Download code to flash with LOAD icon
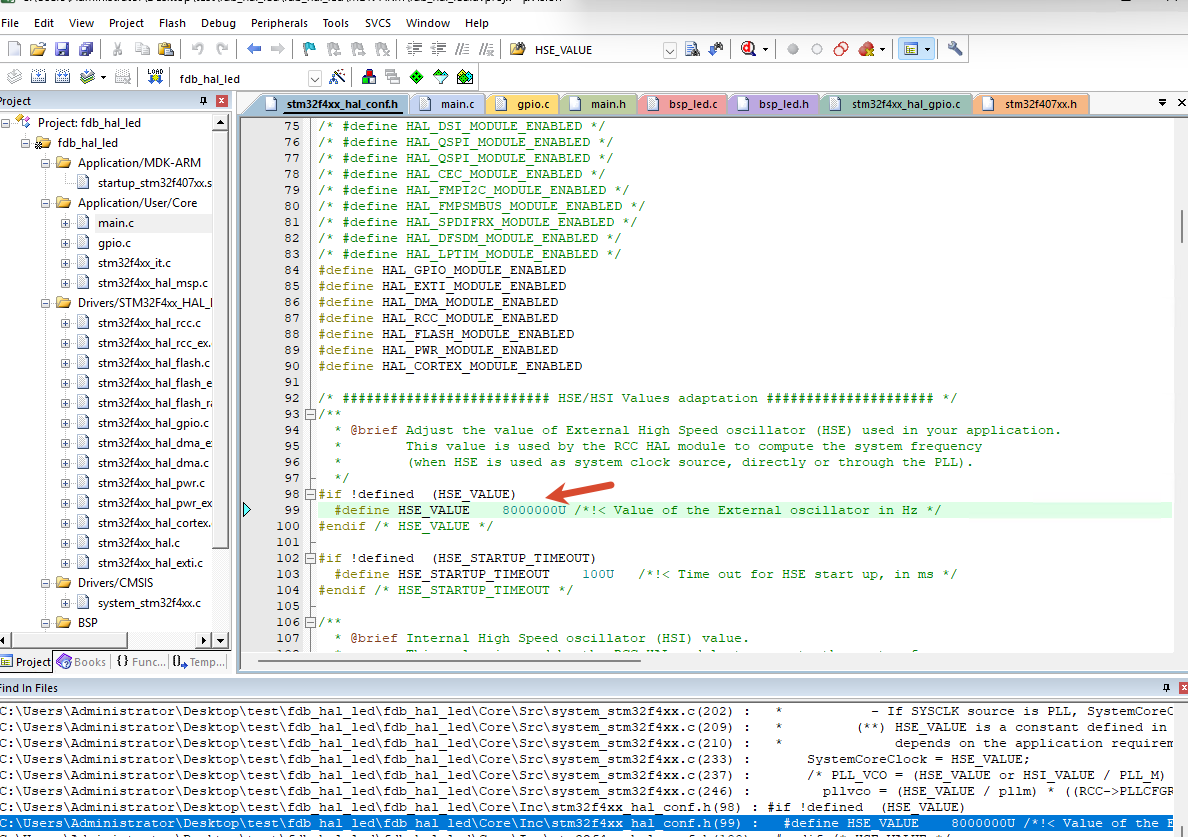 click(155, 77)
